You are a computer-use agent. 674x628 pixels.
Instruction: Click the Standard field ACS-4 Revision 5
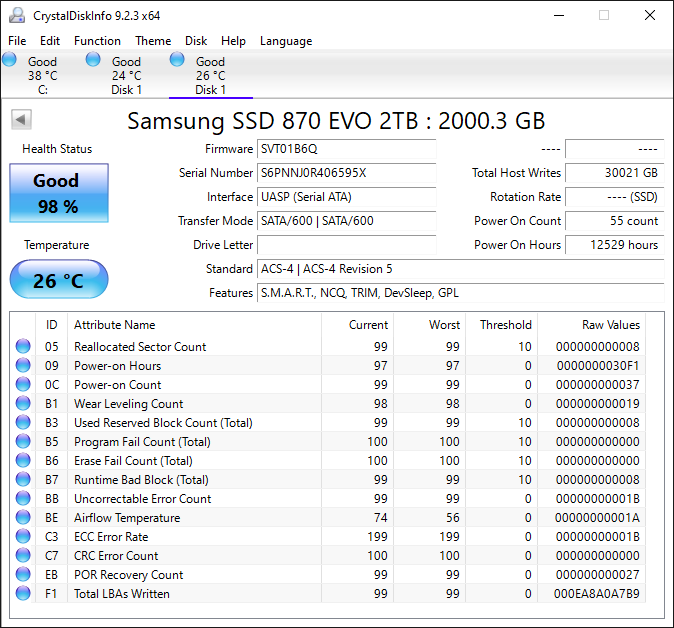(461, 269)
